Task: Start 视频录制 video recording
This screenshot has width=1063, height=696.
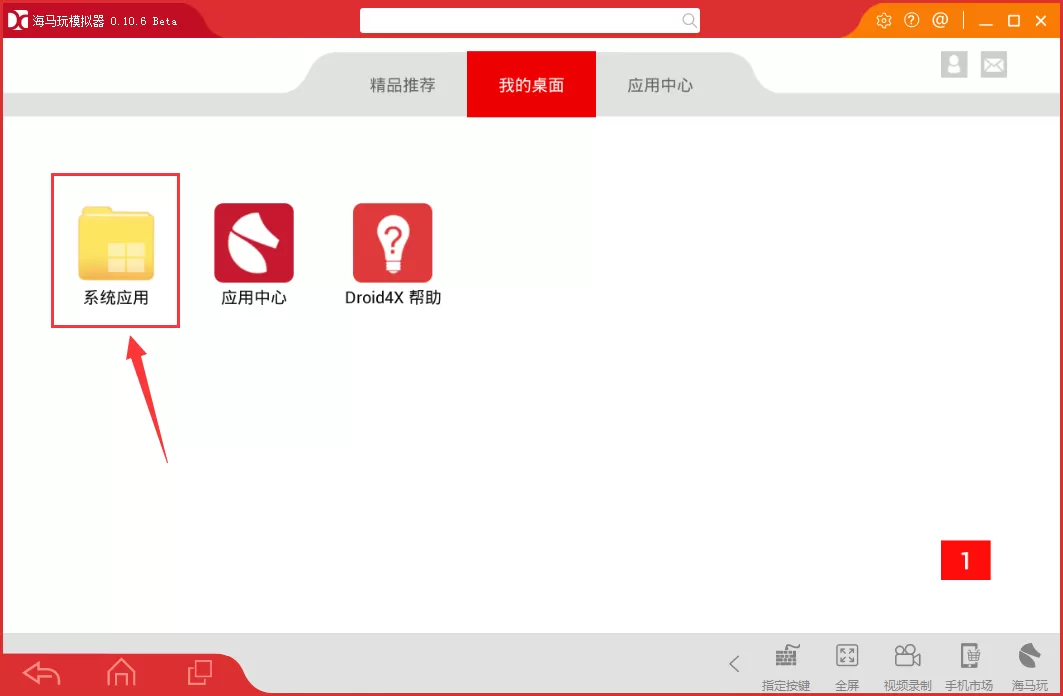Action: (908, 668)
